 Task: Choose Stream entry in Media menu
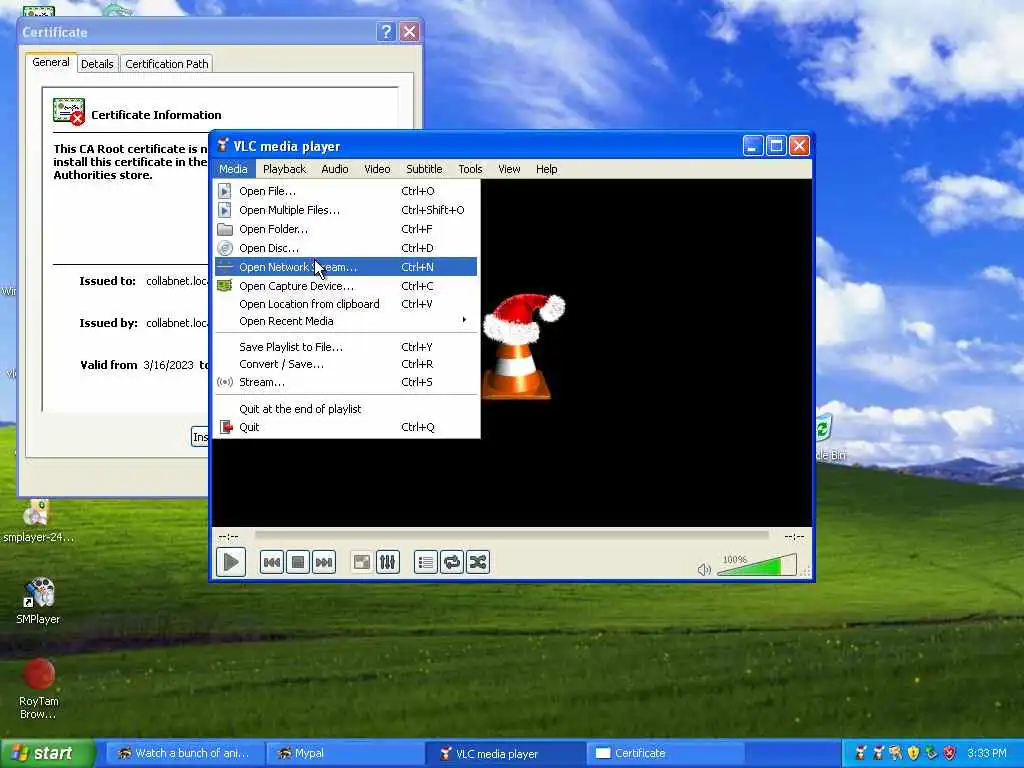tap(346, 383)
